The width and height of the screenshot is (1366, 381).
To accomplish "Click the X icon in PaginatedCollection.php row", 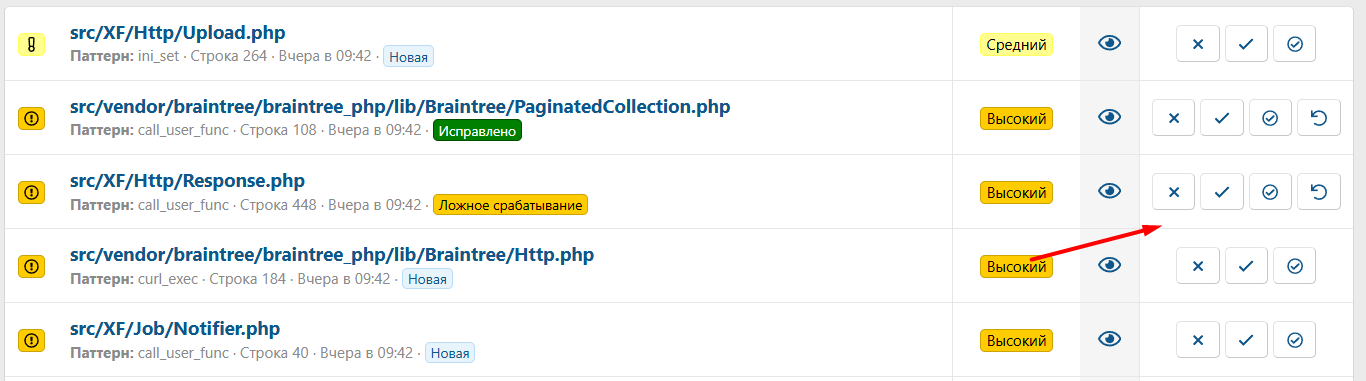I will click(1174, 118).
